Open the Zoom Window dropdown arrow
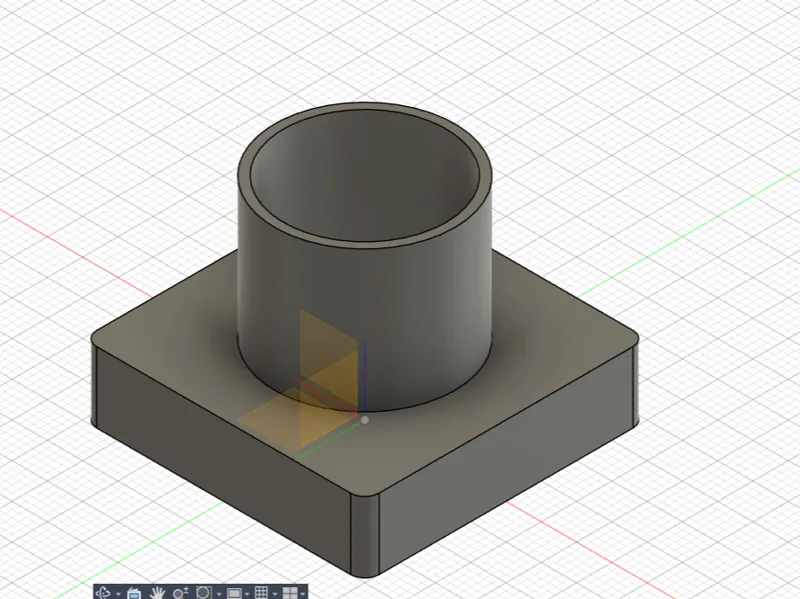The height and width of the screenshot is (599, 800). [x=219, y=594]
